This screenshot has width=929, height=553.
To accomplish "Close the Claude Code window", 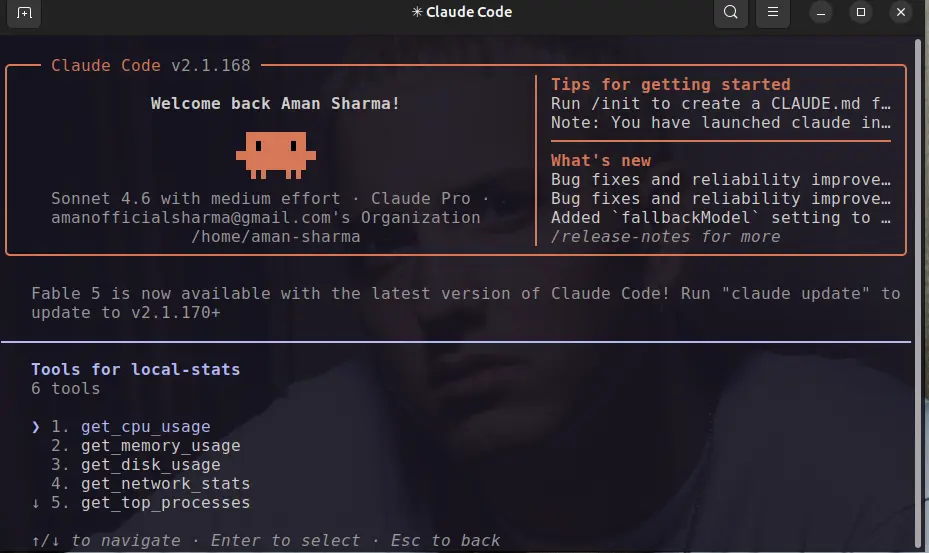I will click(x=901, y=12).
